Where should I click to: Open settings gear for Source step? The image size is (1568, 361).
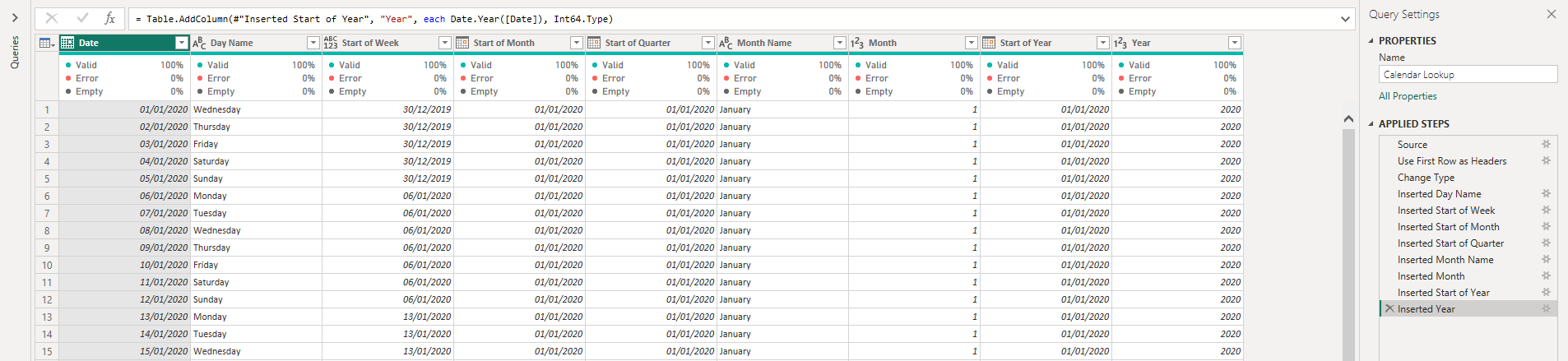tap(1546, 144)
